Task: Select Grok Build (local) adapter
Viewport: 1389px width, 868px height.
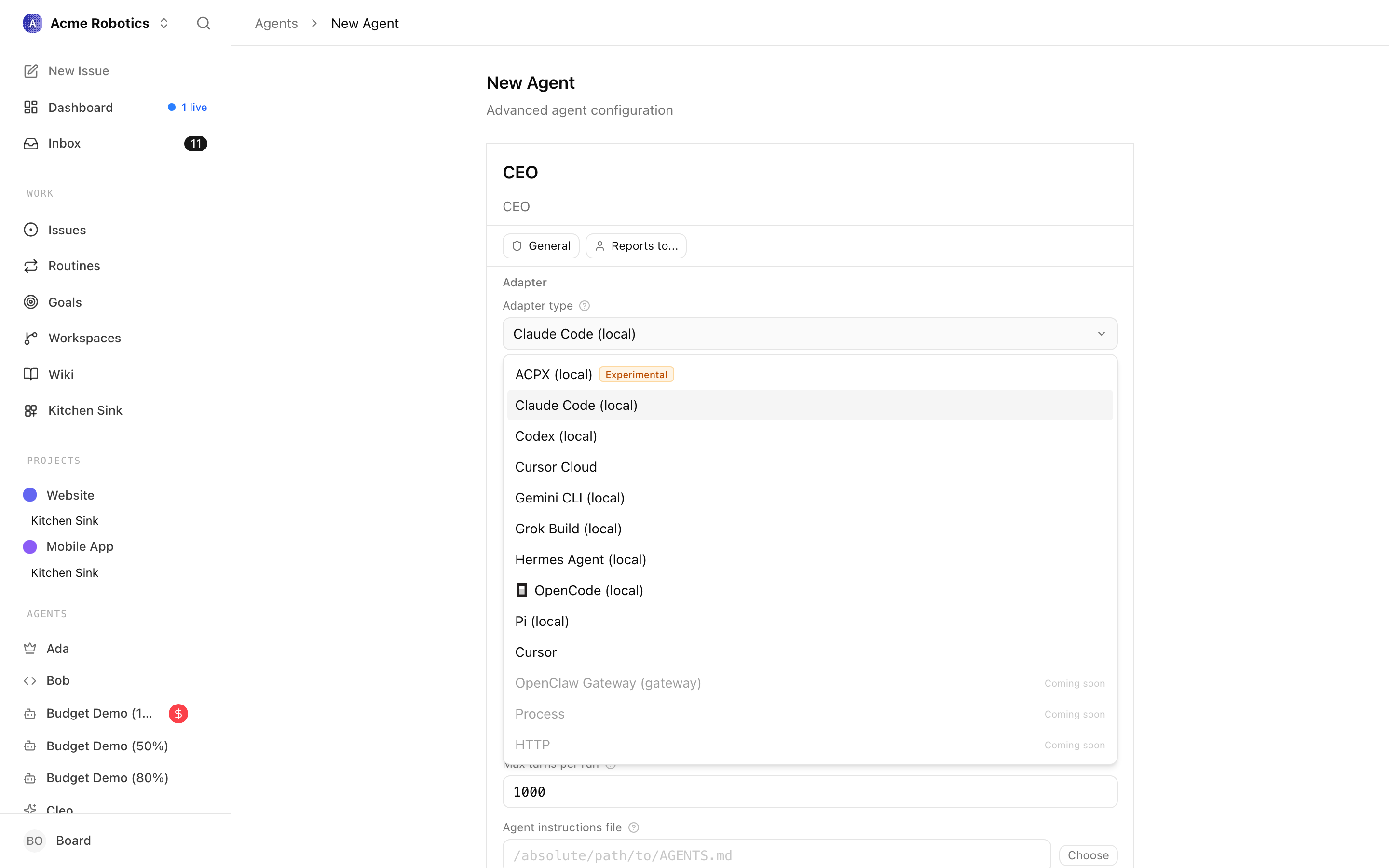Action: coord(810,529)
